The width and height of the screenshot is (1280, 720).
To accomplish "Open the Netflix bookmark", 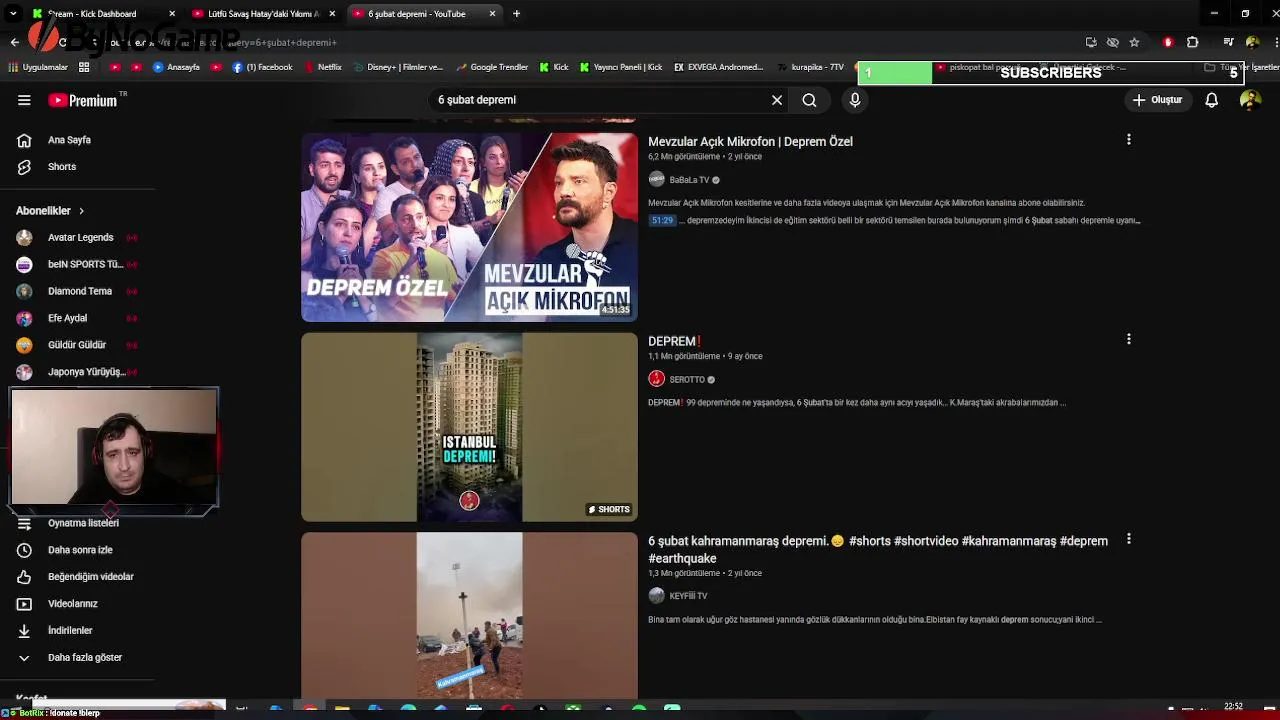I will pyautogui.click(x=323, y=67).
